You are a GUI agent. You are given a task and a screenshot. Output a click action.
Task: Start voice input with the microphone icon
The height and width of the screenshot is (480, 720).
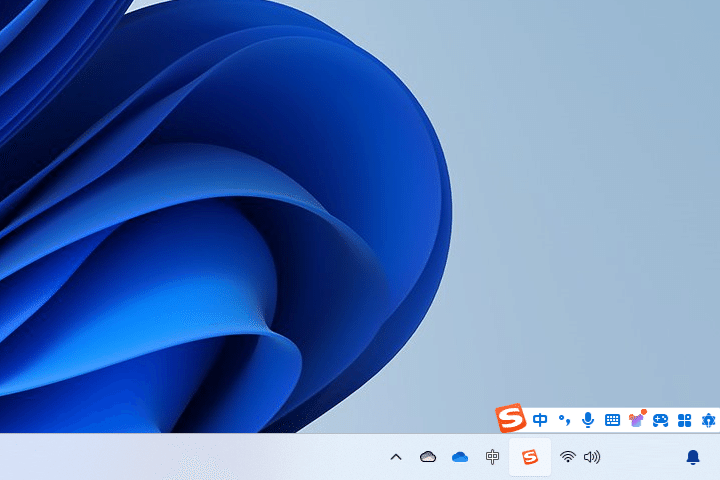click(x=588, y=420)
